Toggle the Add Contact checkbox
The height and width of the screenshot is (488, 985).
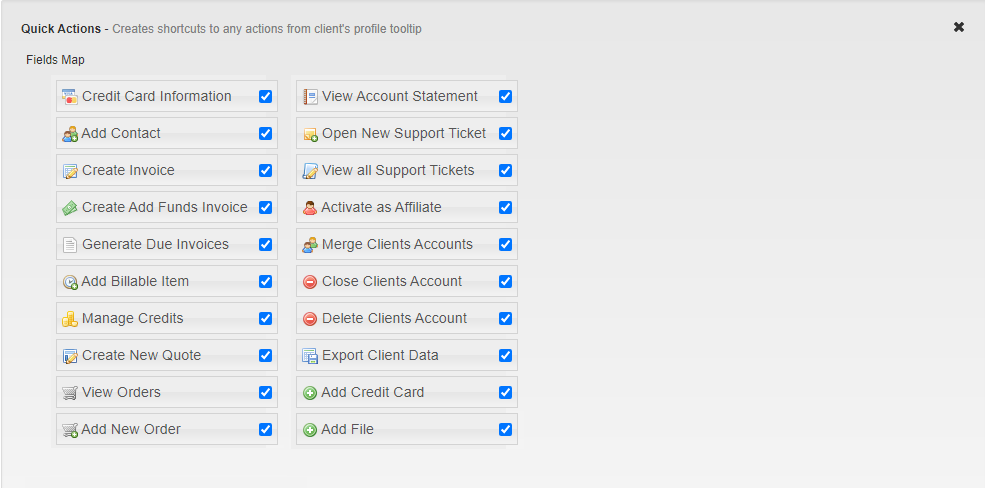coord(266,133)
